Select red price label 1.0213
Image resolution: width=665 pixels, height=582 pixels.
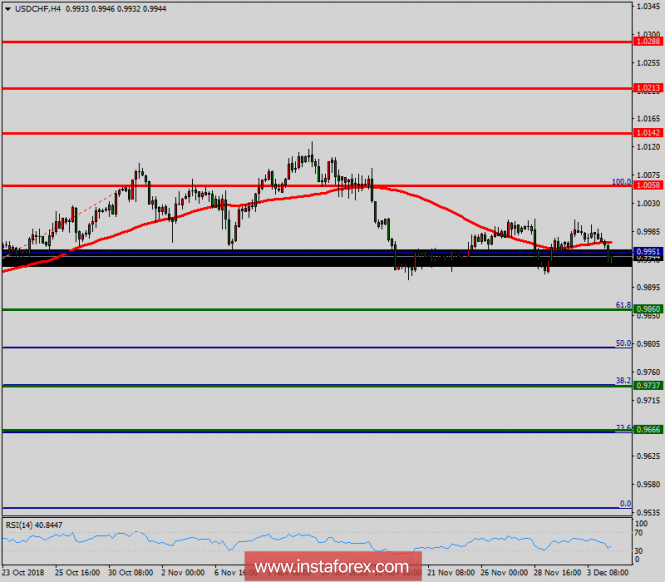pyautogui.click(x=648, y=88)
